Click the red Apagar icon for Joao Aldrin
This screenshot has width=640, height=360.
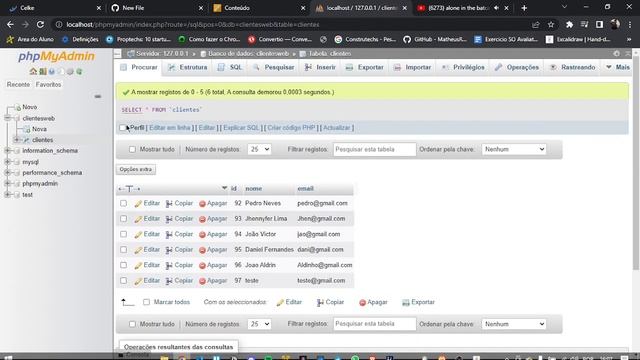[x=202, y=265]
